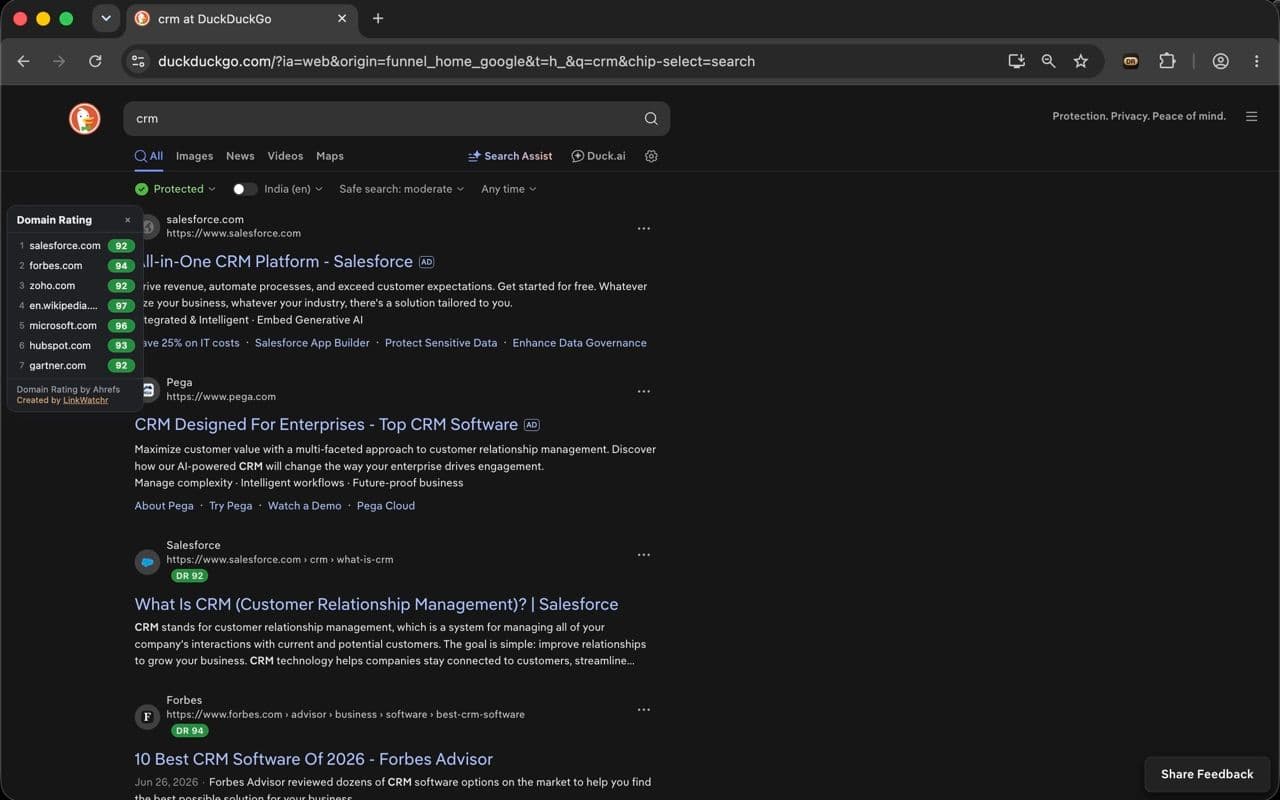The image size is (1280, 800).
Task: Reload the current page
Action: 95,61
